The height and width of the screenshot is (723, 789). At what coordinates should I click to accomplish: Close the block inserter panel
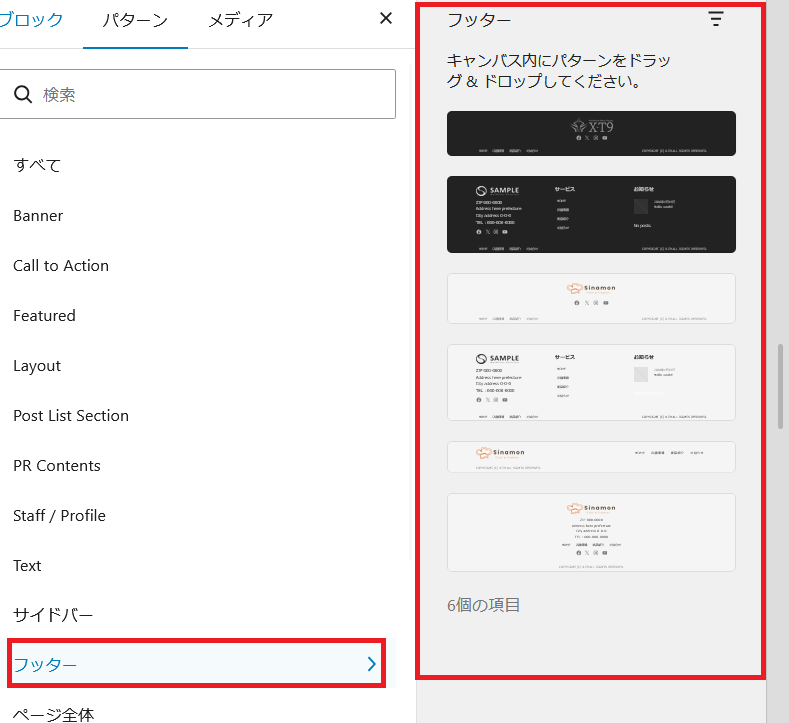coord(386,19)
